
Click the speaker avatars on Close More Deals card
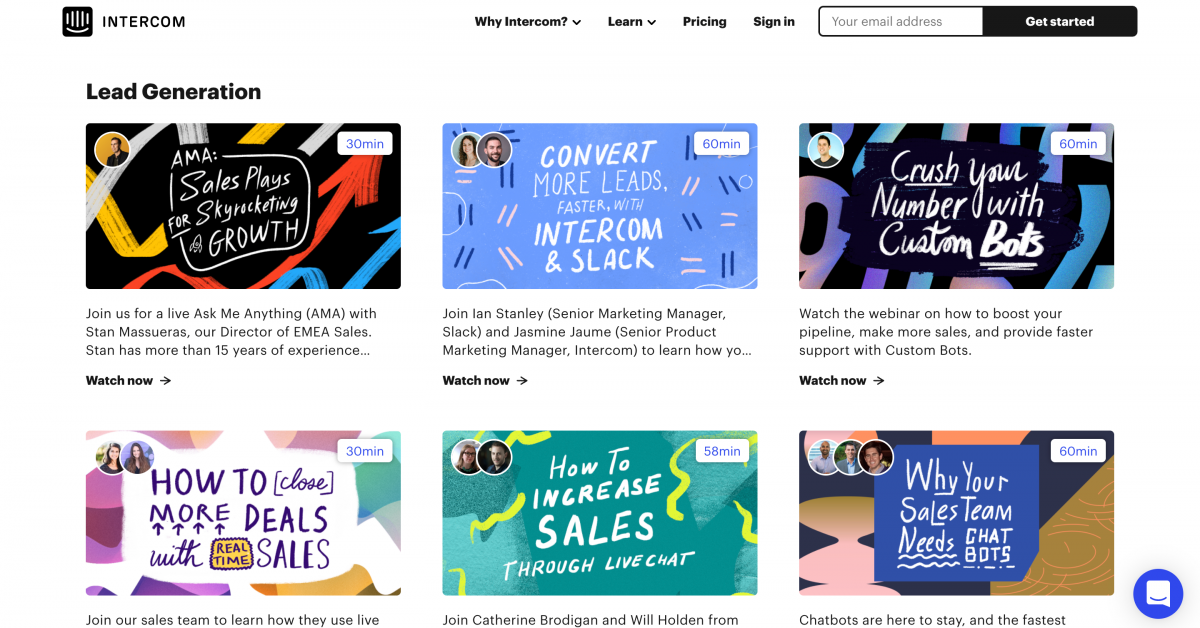coord(125,457)
